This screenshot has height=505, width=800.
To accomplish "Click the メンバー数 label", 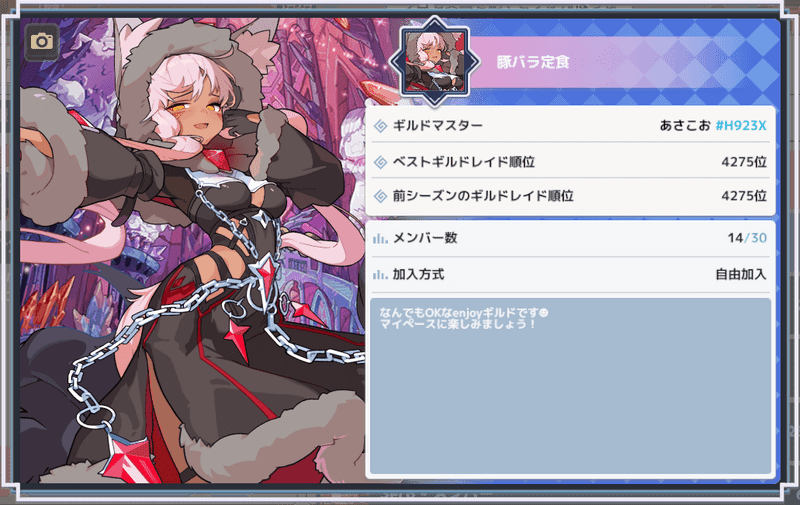I will tap(425, 238).
